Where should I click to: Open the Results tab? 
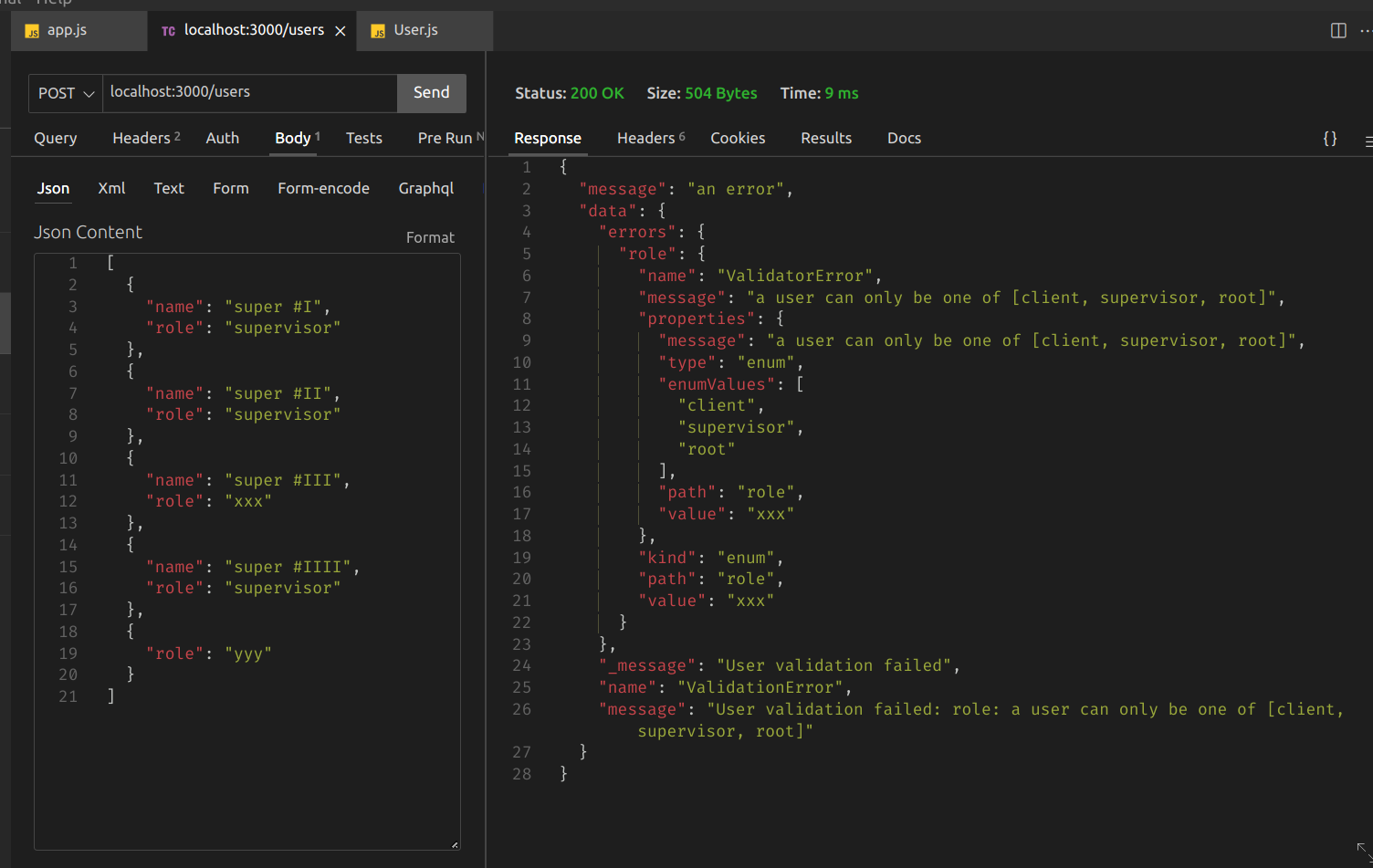click(826, 138)
